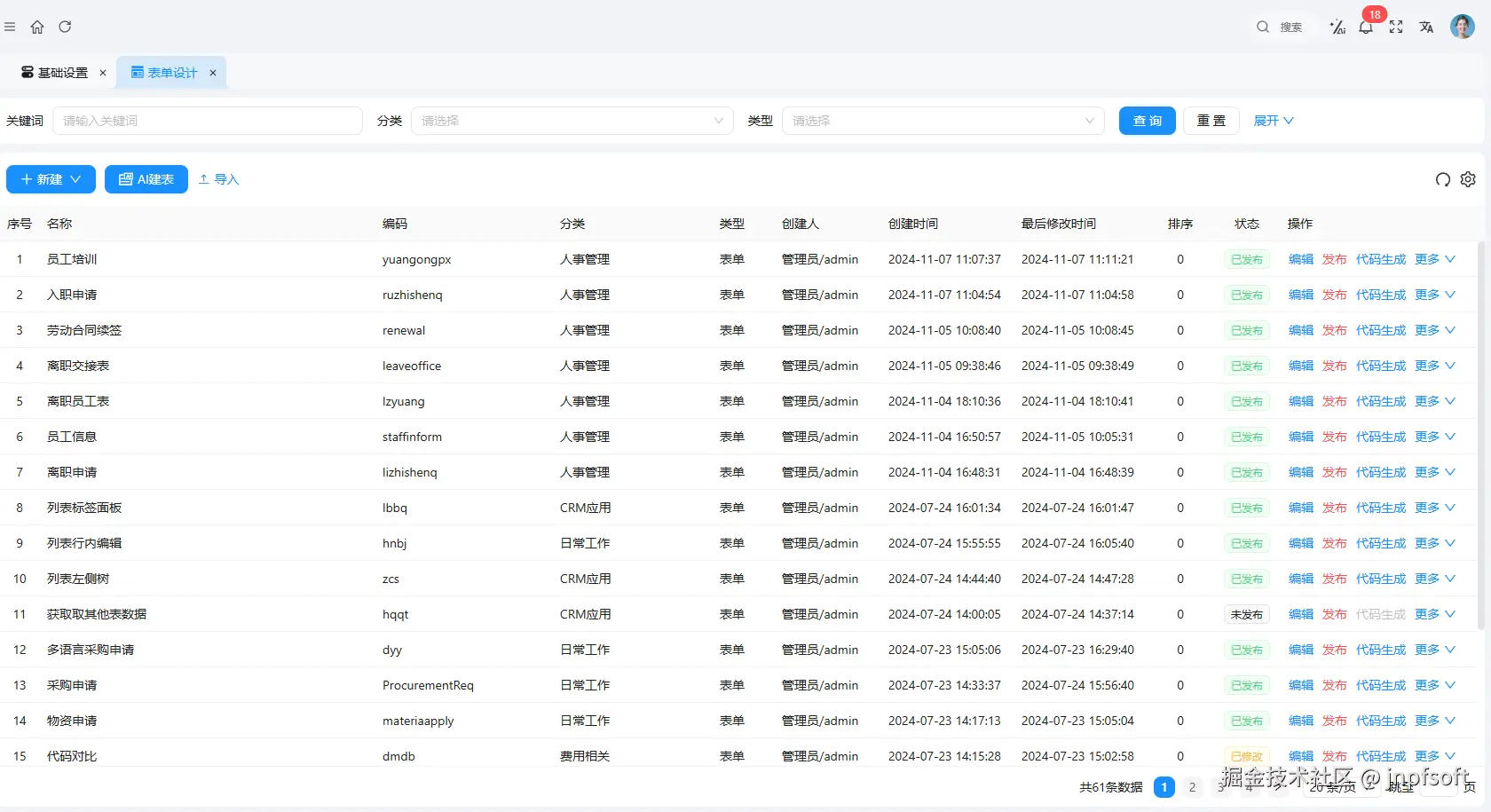Enter fullscreen using the expand icon

click(1396, 28)
